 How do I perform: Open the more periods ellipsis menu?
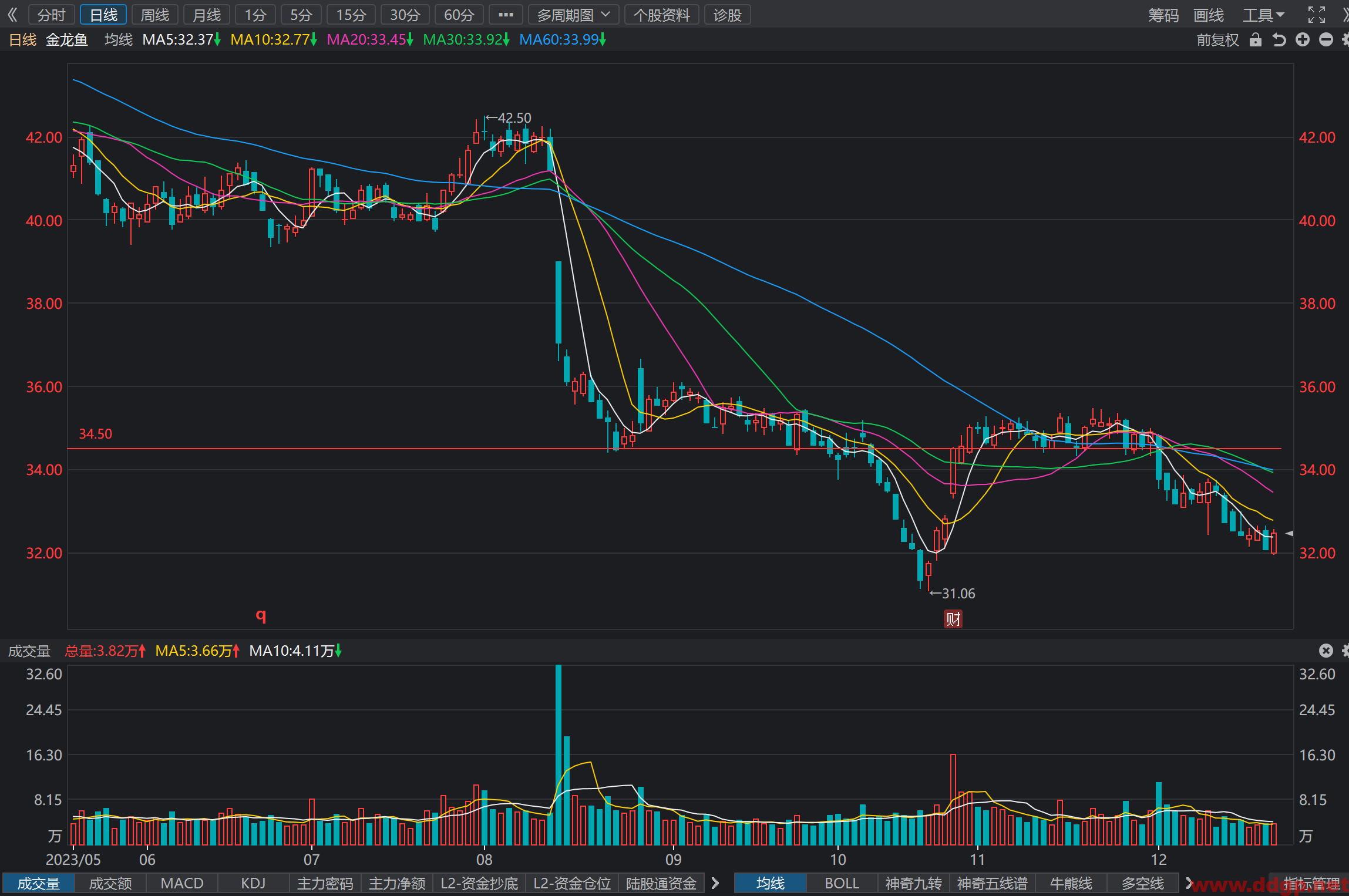pos(506,15)
